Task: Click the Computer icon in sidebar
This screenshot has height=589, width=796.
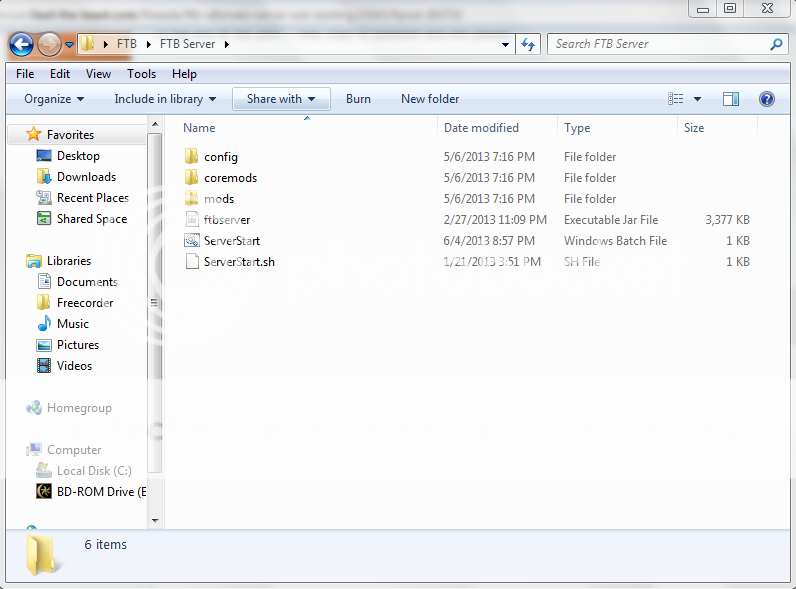Action: (x=34, y=449)
